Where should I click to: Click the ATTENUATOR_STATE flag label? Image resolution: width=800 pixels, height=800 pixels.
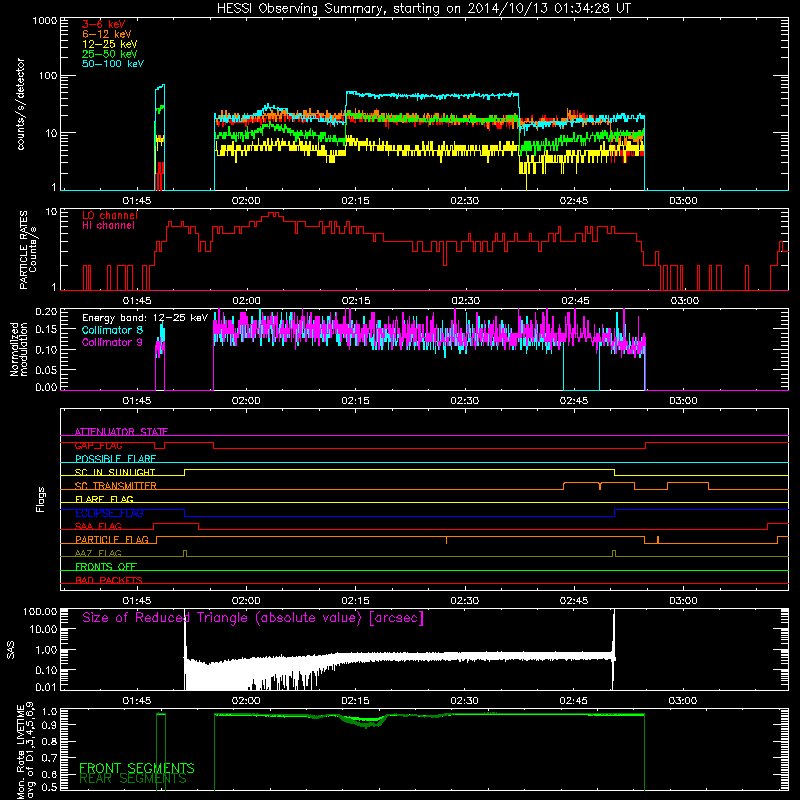click(x=121, y=432)
